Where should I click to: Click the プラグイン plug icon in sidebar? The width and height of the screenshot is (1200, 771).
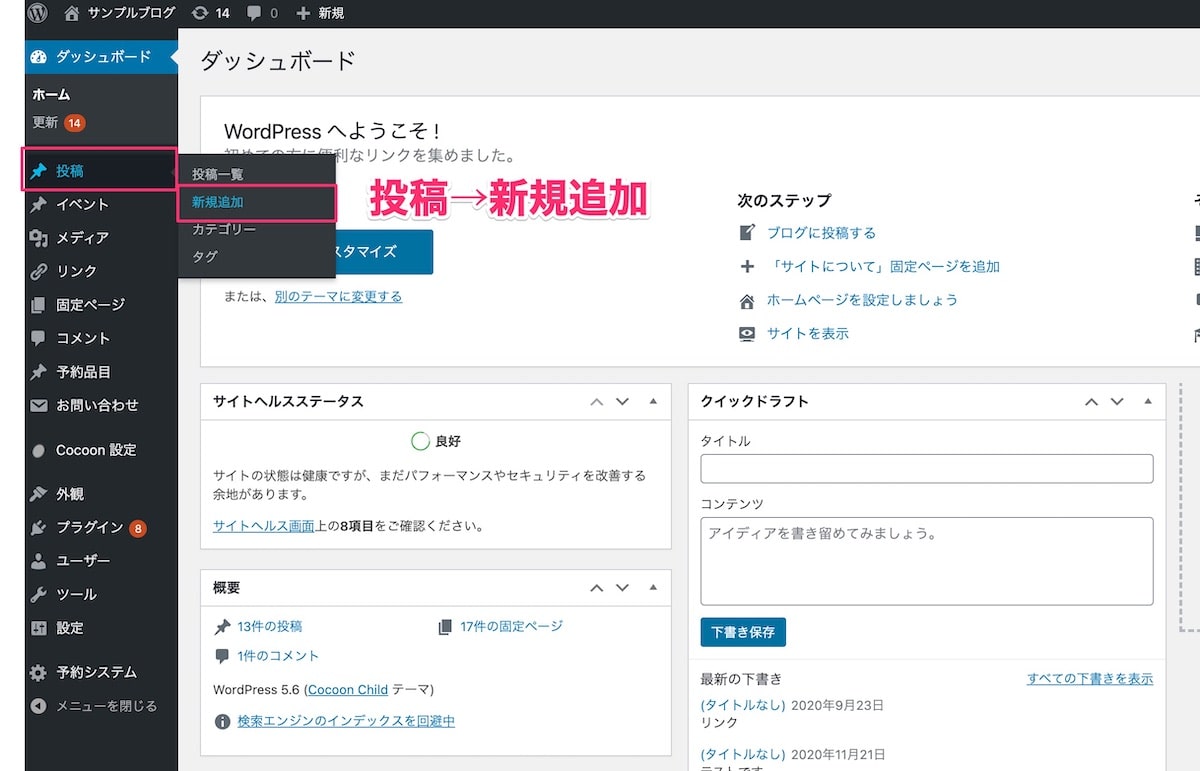pos(39,527)
